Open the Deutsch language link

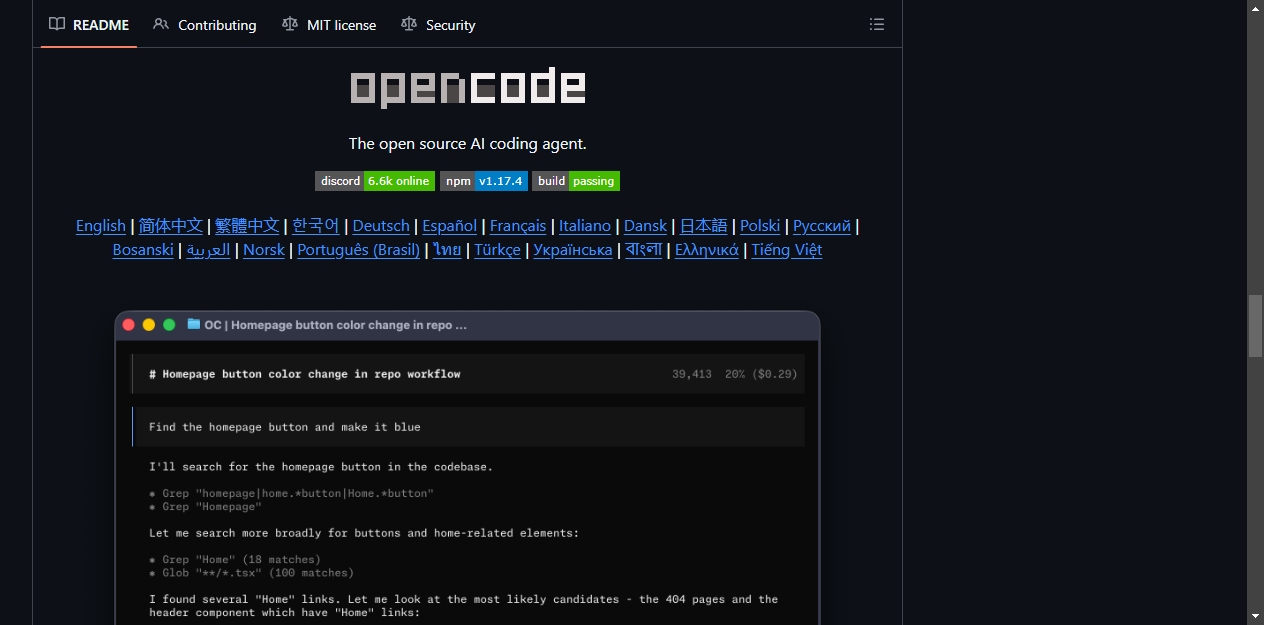[381, 226]
